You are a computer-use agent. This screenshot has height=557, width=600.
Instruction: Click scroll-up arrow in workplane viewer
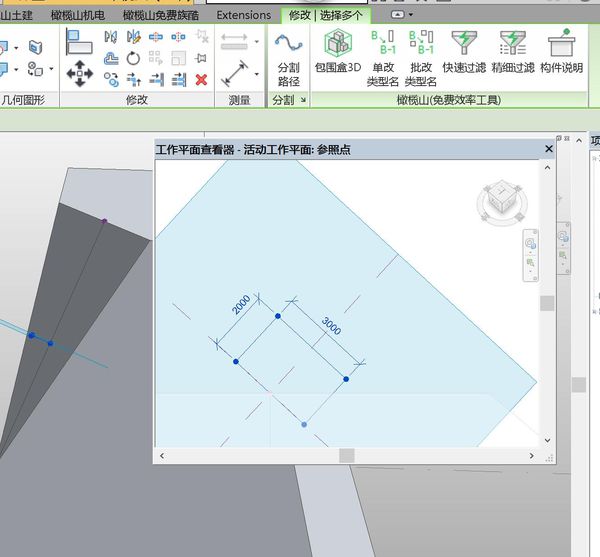pos(548,168)
